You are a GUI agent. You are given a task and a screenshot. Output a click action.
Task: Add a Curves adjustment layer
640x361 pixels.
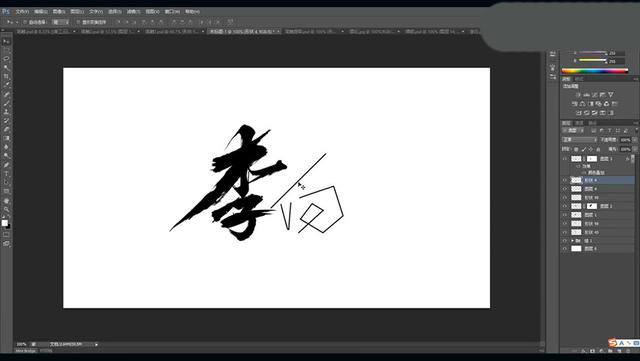point(595,95)
